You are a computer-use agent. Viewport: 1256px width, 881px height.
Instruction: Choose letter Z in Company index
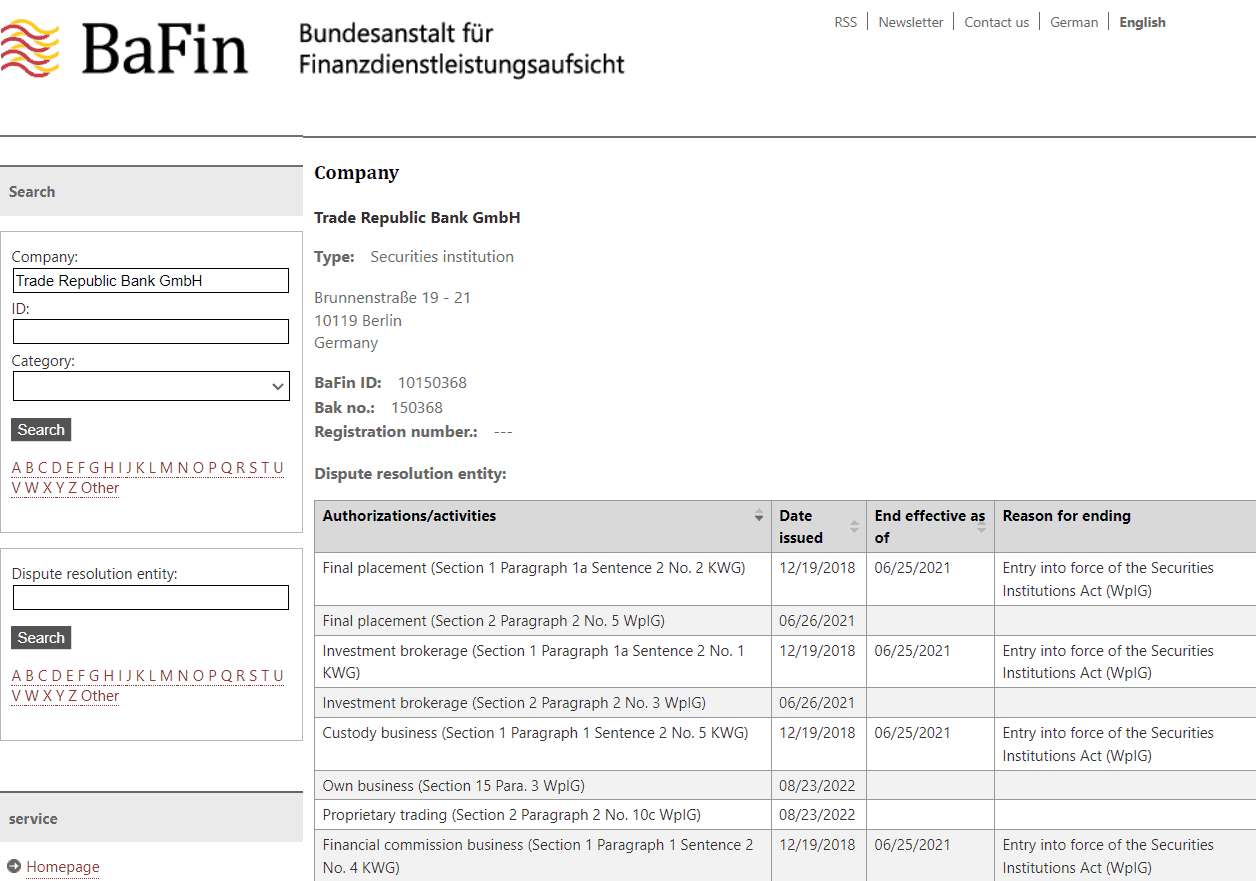click(72, 488)
